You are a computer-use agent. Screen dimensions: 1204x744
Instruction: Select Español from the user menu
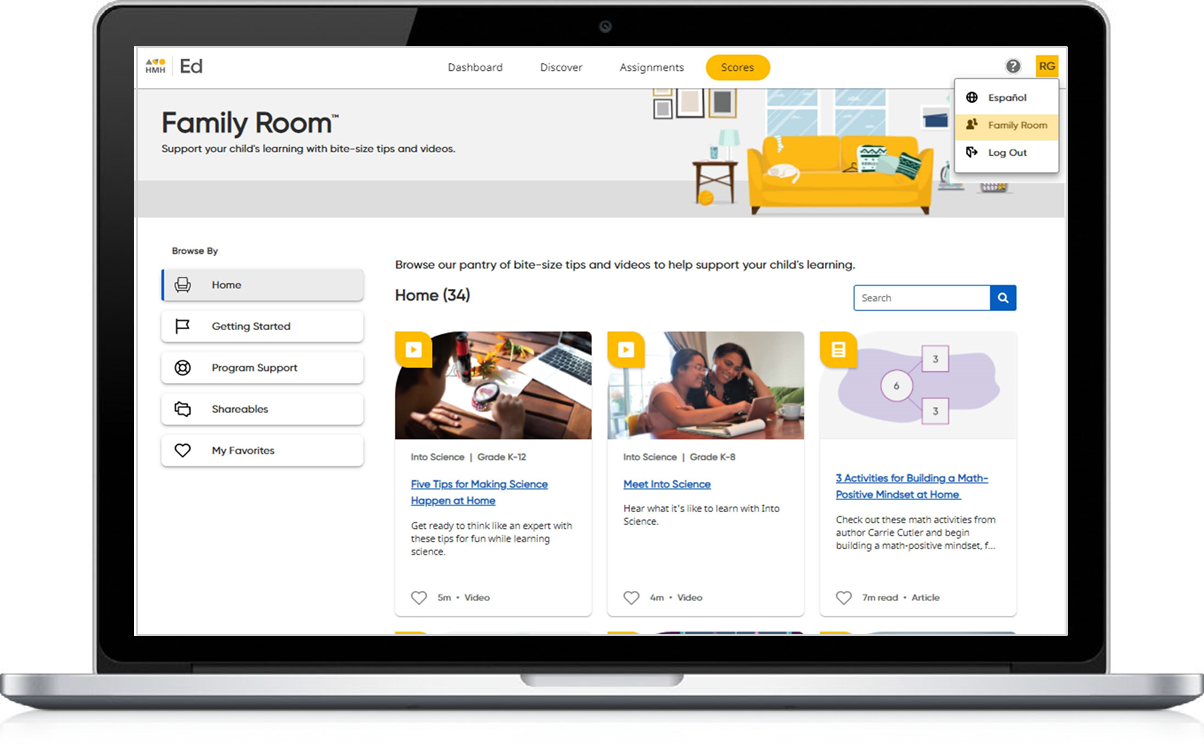[1006, 98]
